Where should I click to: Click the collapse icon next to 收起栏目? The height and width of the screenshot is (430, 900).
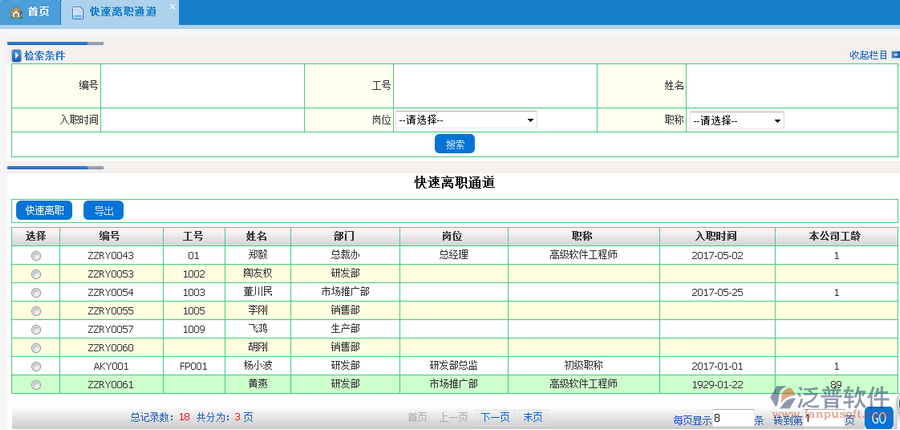(894, 55)
